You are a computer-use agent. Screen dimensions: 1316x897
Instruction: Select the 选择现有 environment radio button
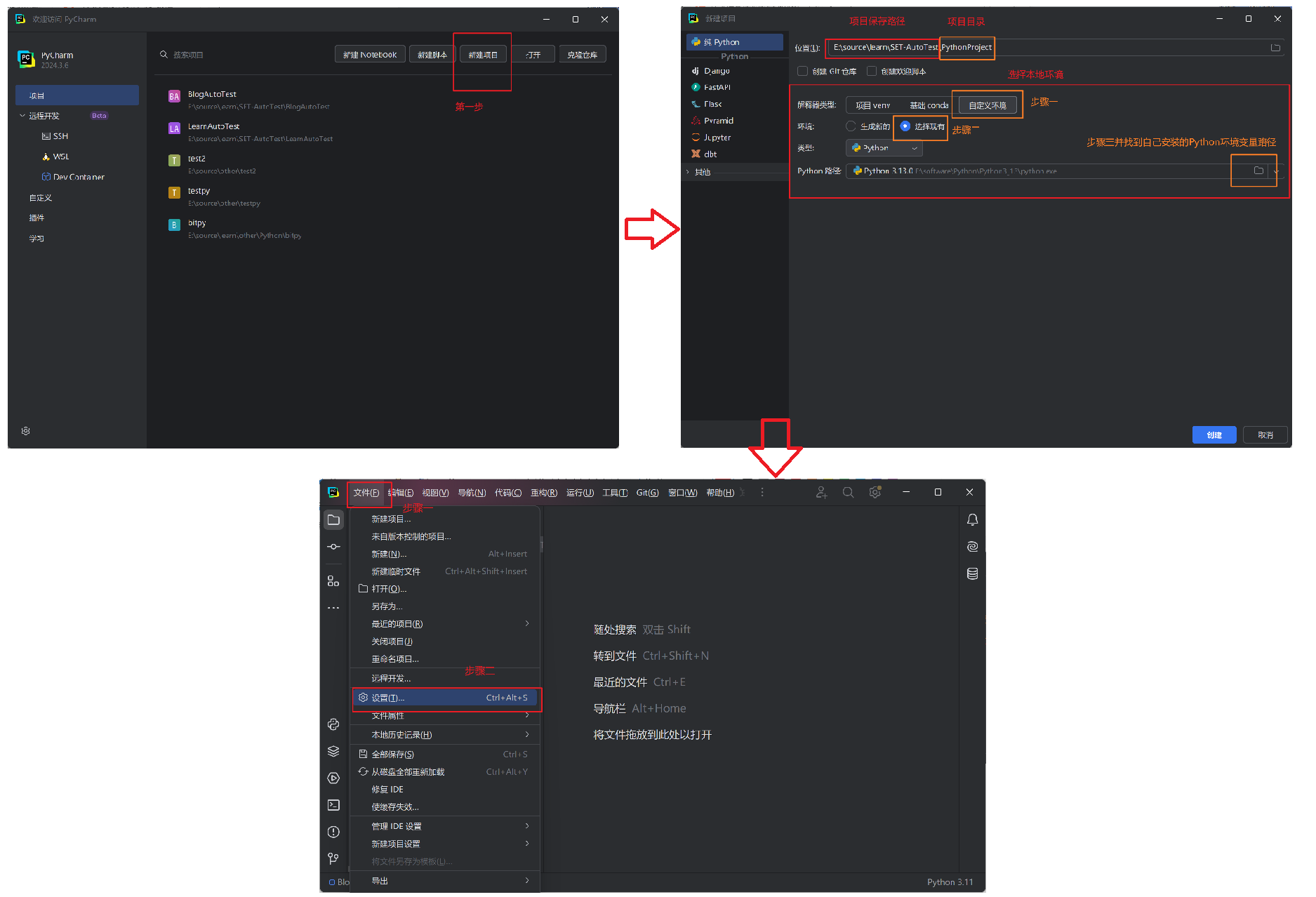click(x=905, y=126)
